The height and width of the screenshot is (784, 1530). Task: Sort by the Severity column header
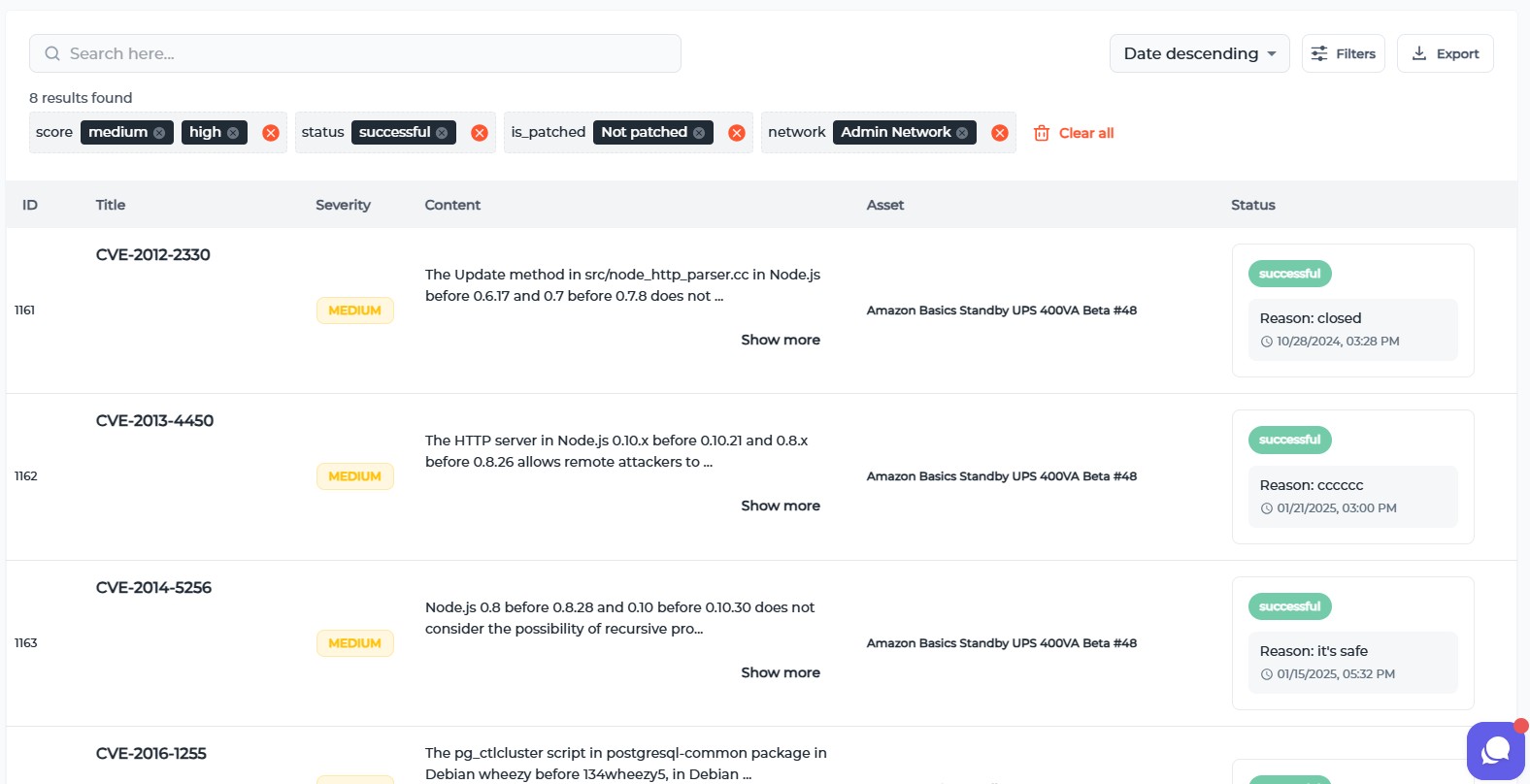[343, 205]
